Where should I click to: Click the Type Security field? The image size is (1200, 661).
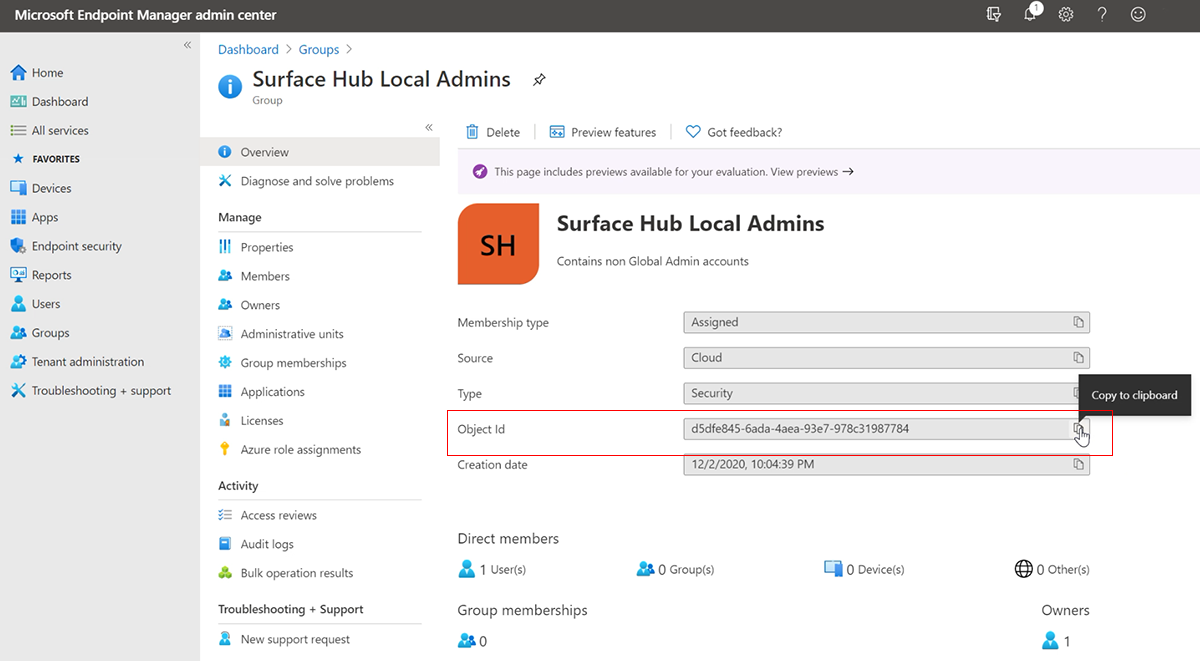(886, 393)
